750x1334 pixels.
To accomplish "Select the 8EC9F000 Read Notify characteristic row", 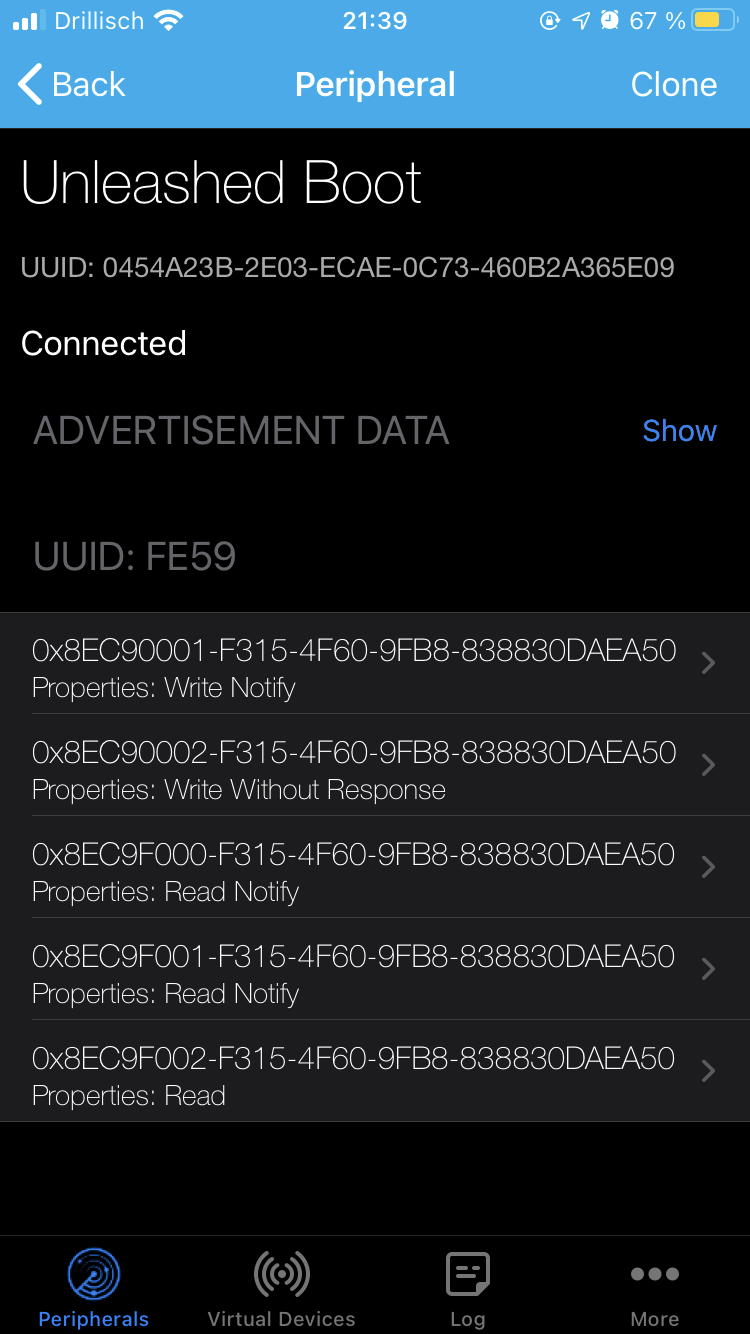I will click(x=354, y=867).
